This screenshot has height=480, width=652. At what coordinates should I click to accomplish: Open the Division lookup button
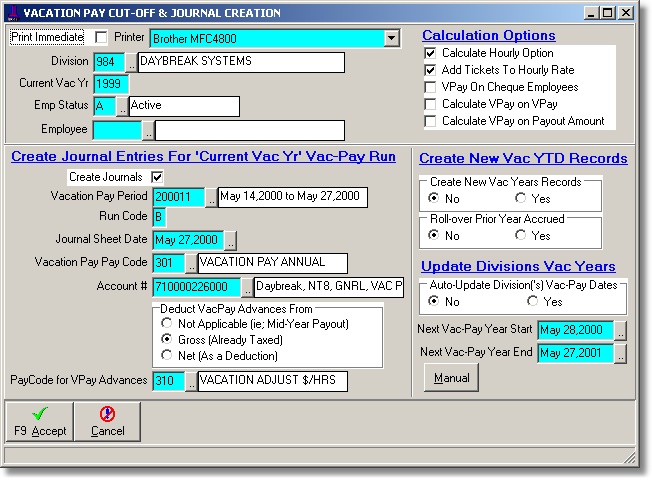(131, 63)
